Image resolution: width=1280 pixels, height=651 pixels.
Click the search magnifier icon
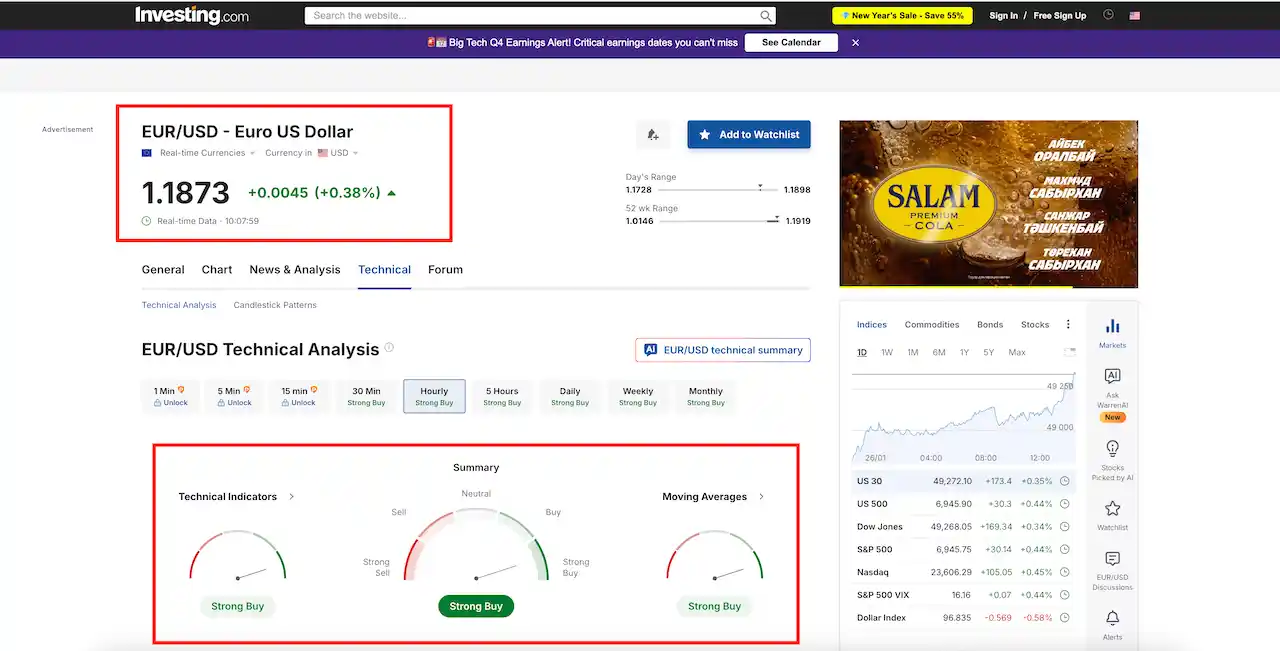(x=766, y=16)
